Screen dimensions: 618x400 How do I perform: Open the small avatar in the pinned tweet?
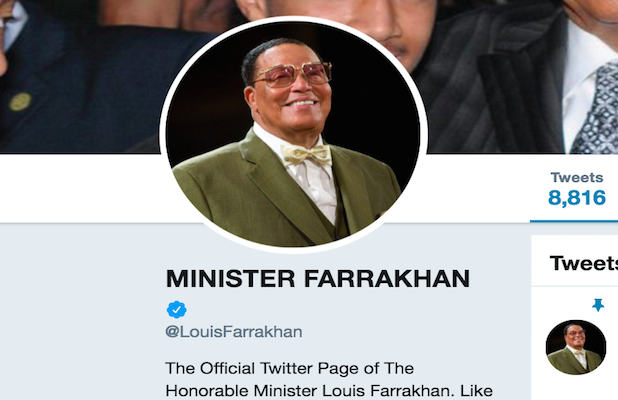point(576,347)
